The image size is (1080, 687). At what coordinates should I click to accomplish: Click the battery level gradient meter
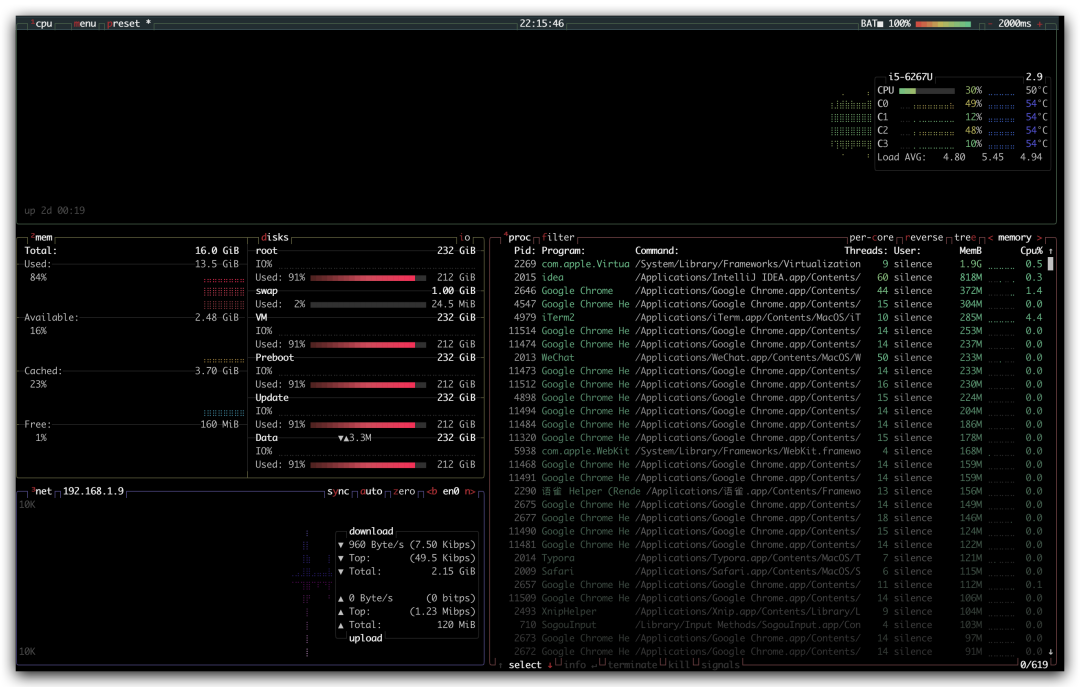(x=943, y=23)
